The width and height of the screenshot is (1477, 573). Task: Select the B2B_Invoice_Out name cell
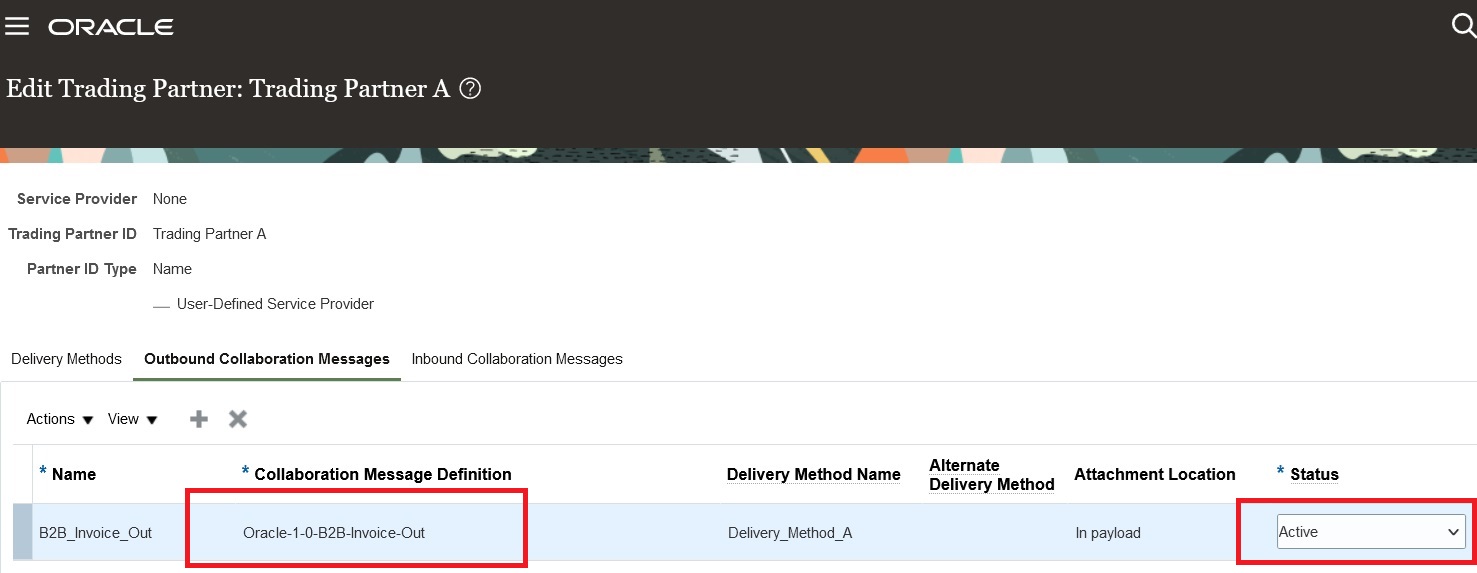(x=96, y=532)
